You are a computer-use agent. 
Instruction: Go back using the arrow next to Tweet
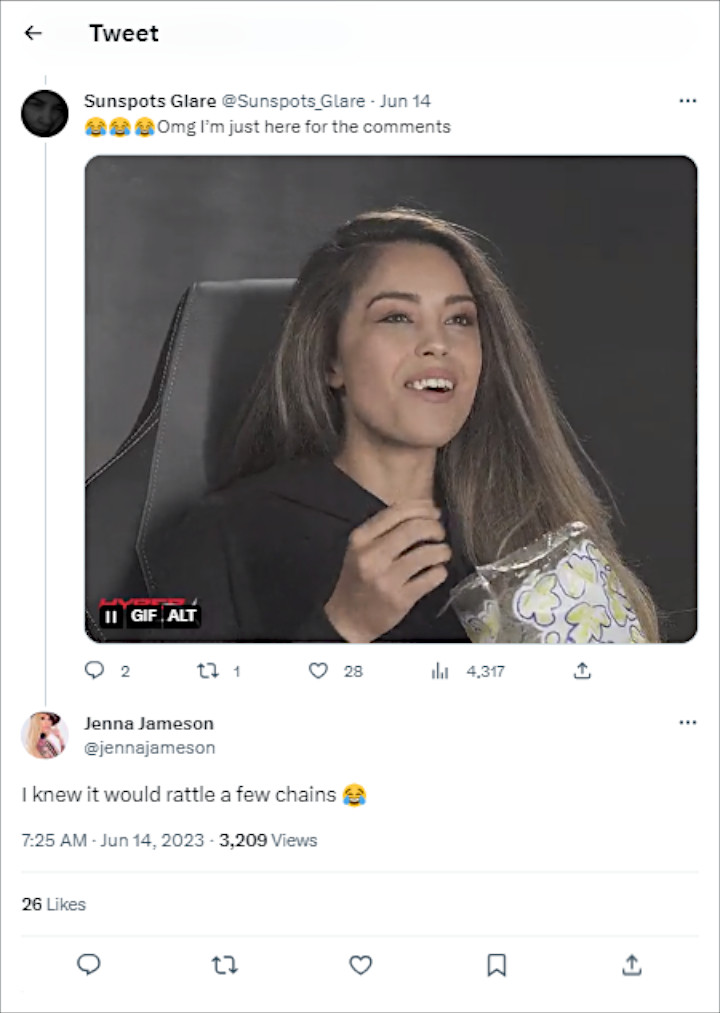pyautogui.click(x=33, y=33)
